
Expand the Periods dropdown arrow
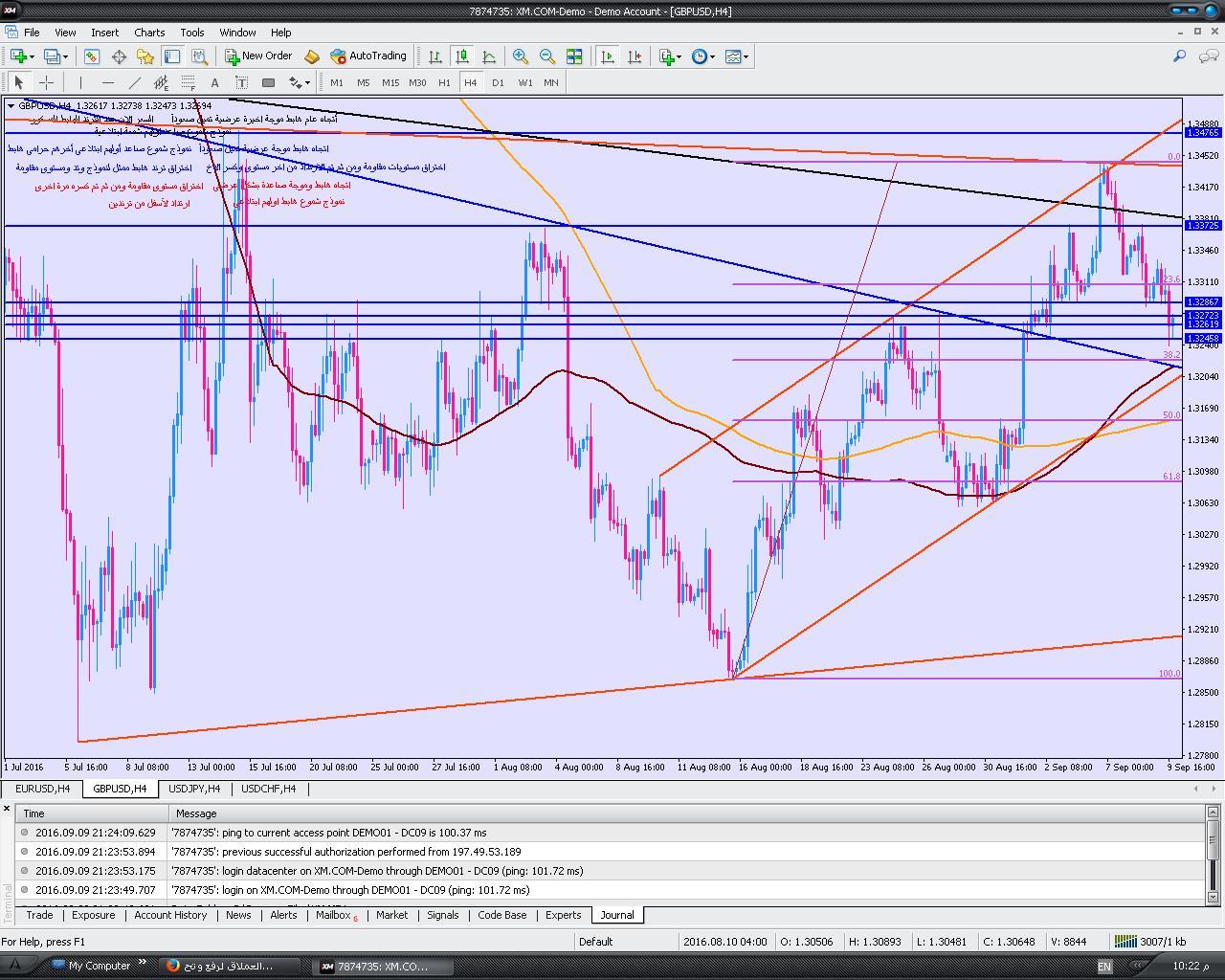712,56
